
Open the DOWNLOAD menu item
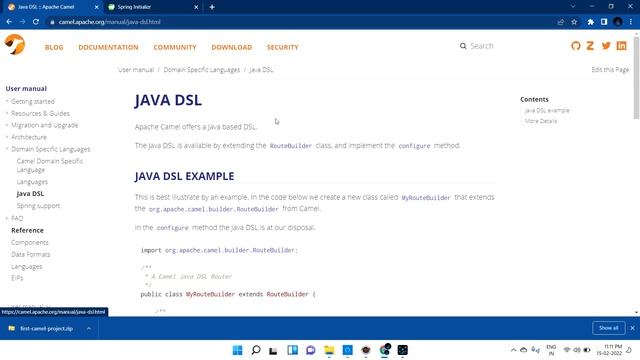231,47
